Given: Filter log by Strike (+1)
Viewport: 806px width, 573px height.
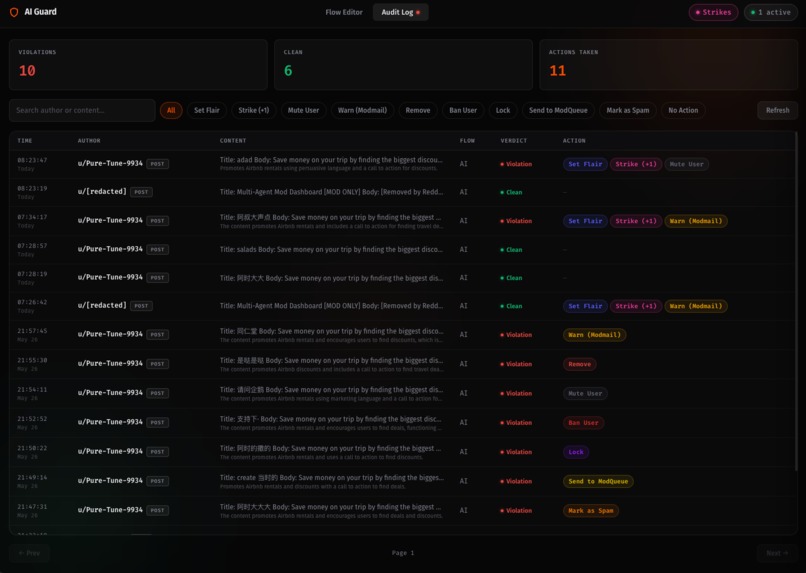Looking at the screenshot, I should (253, 110).
